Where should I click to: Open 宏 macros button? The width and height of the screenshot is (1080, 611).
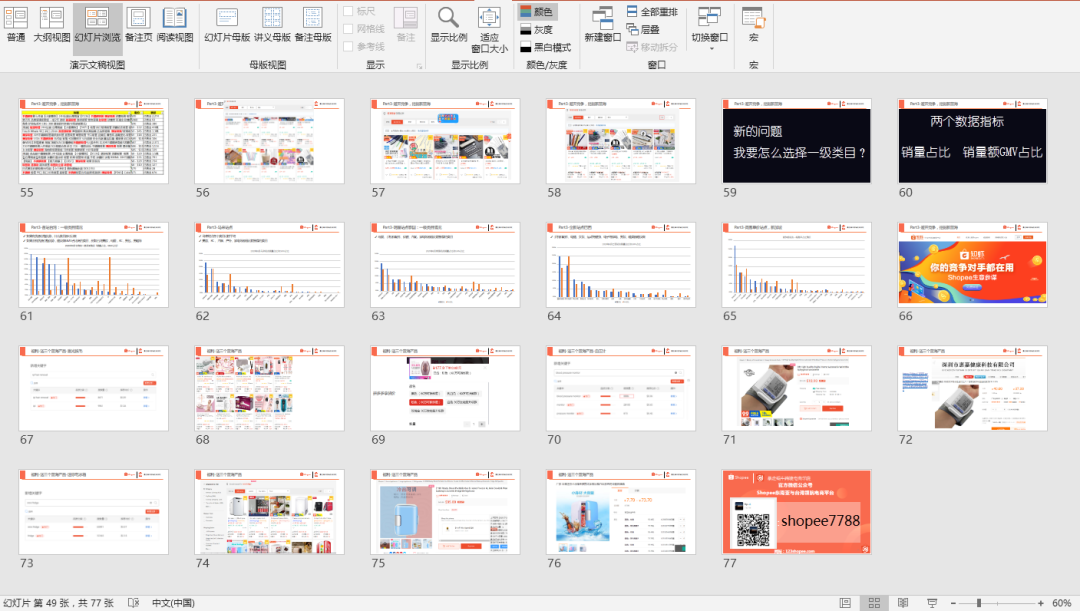(753, 25)
